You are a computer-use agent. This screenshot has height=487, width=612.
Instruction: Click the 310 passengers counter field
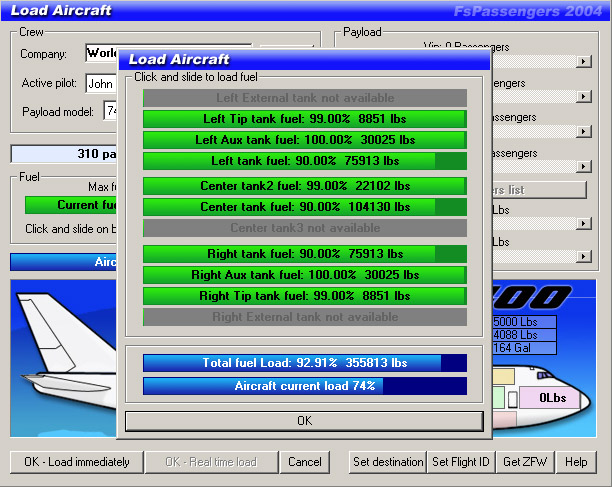click(64, 154)
